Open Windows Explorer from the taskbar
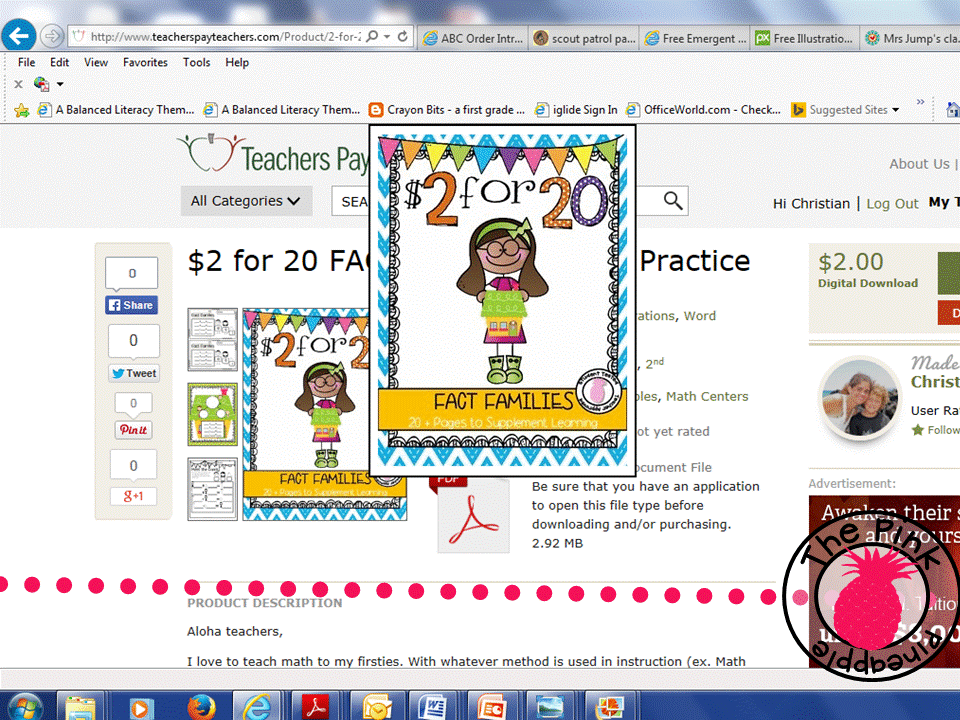 pos(80,708)
